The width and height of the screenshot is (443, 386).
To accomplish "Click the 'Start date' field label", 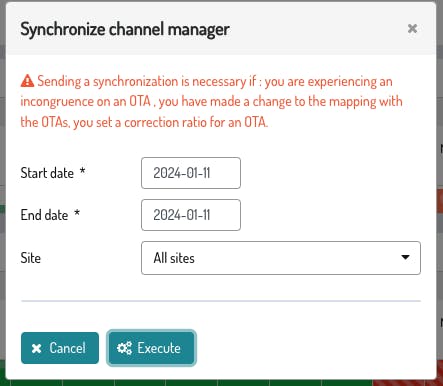I will pyautogui.click(x=47, y=173).
